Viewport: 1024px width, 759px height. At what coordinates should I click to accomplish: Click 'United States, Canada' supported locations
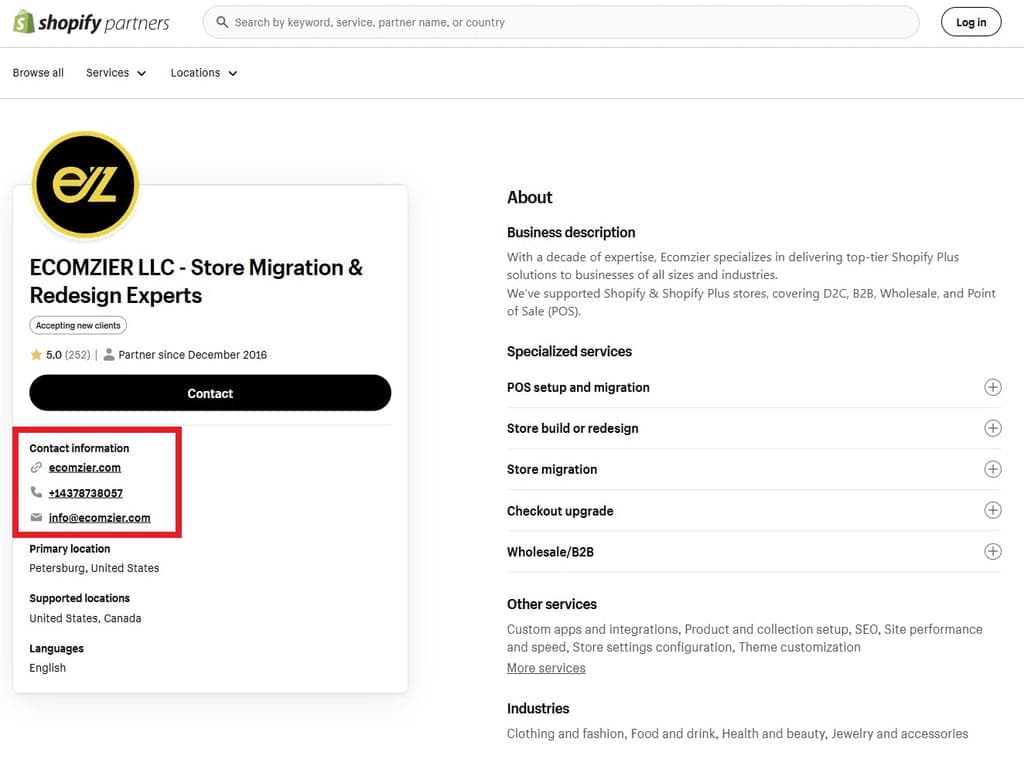point(85,618)
